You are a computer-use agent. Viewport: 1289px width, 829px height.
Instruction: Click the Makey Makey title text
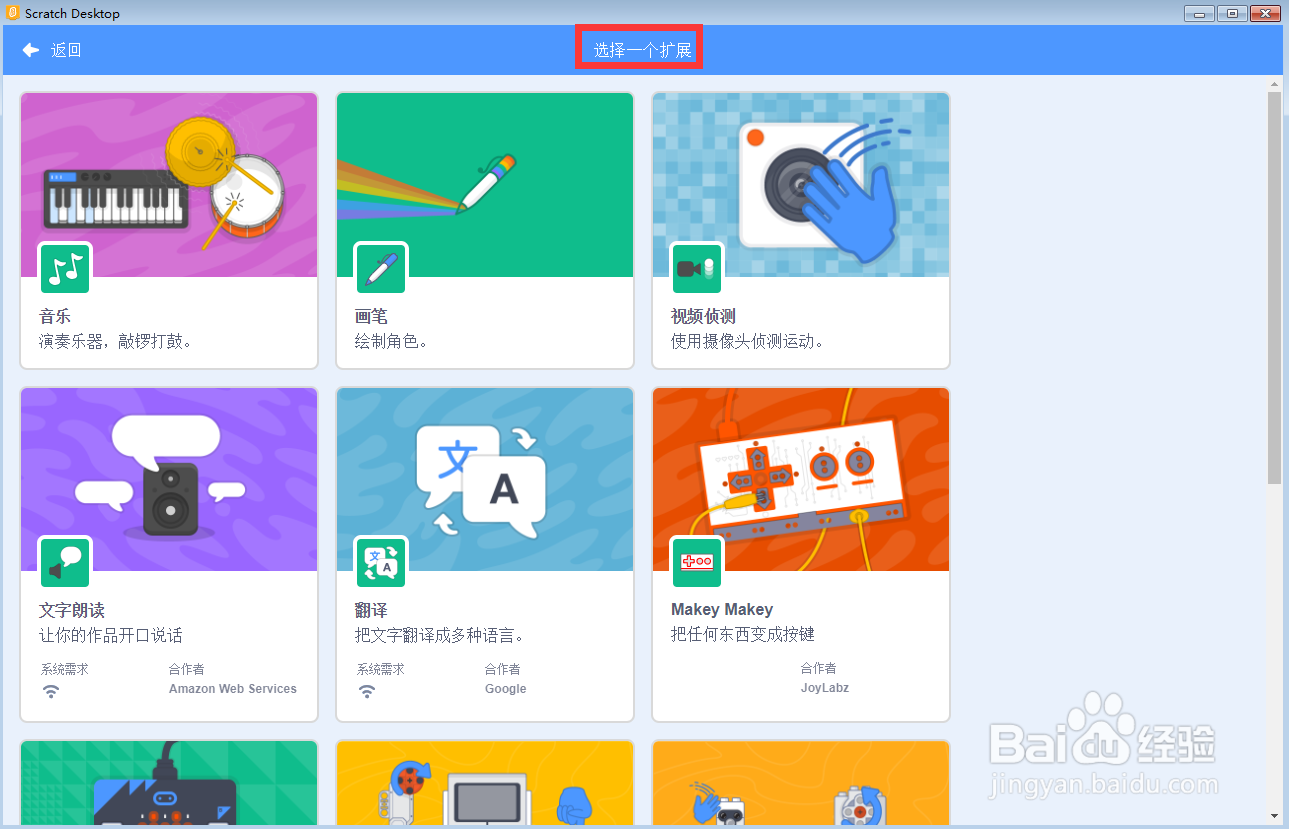click(722, 609)
